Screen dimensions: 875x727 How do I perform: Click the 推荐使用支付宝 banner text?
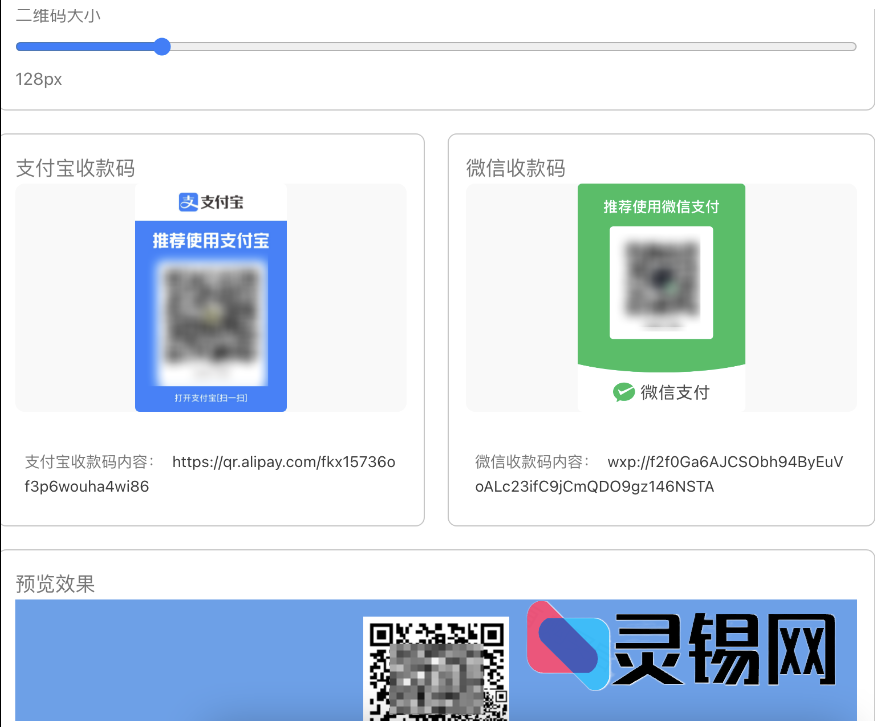point(211,240)
